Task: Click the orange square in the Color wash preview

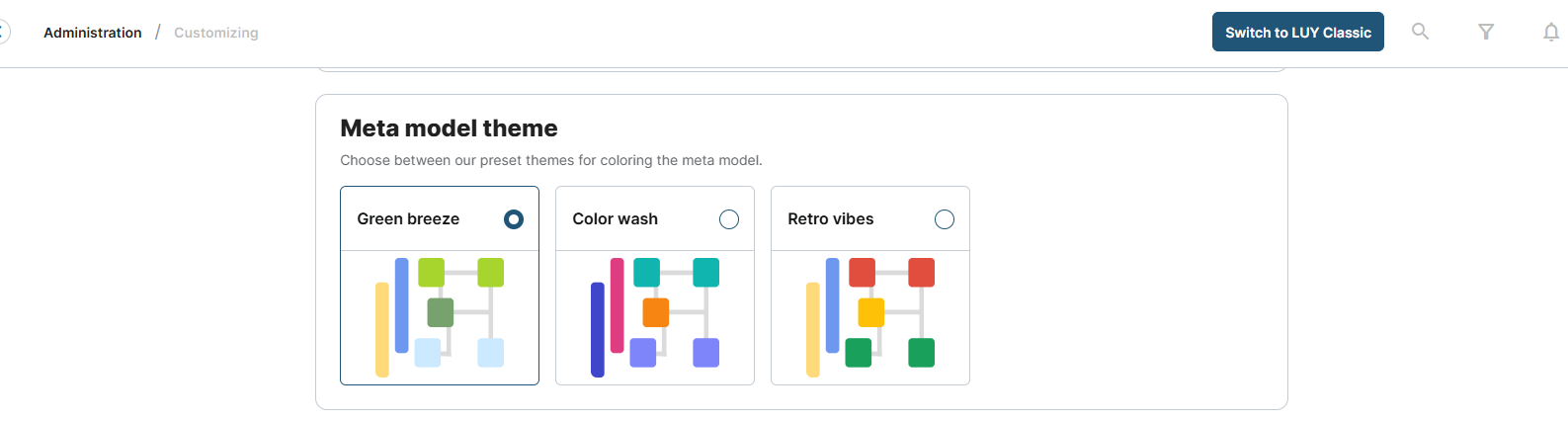Action: pos(656,312)
